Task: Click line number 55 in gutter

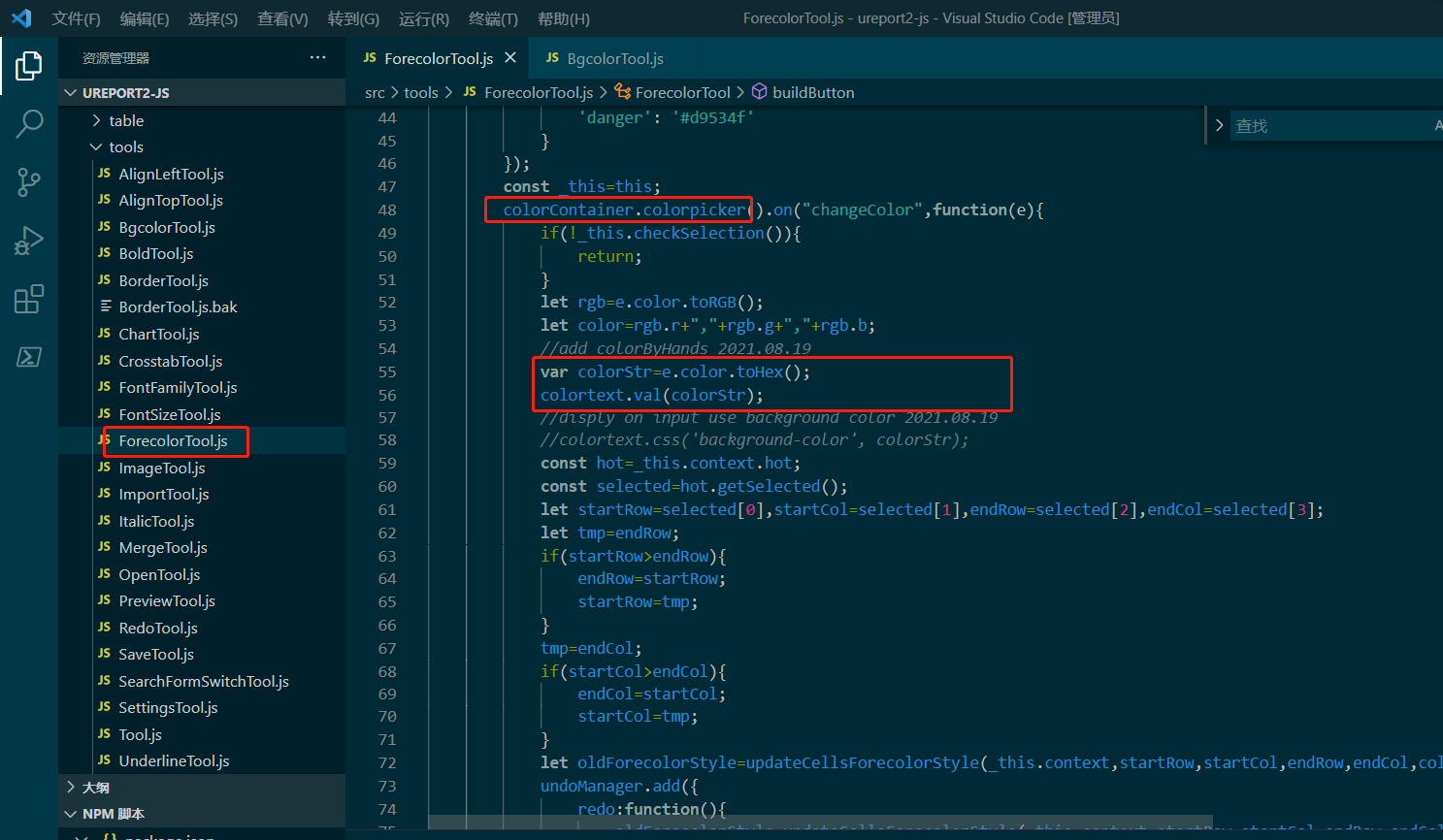Action: (387, 372)
